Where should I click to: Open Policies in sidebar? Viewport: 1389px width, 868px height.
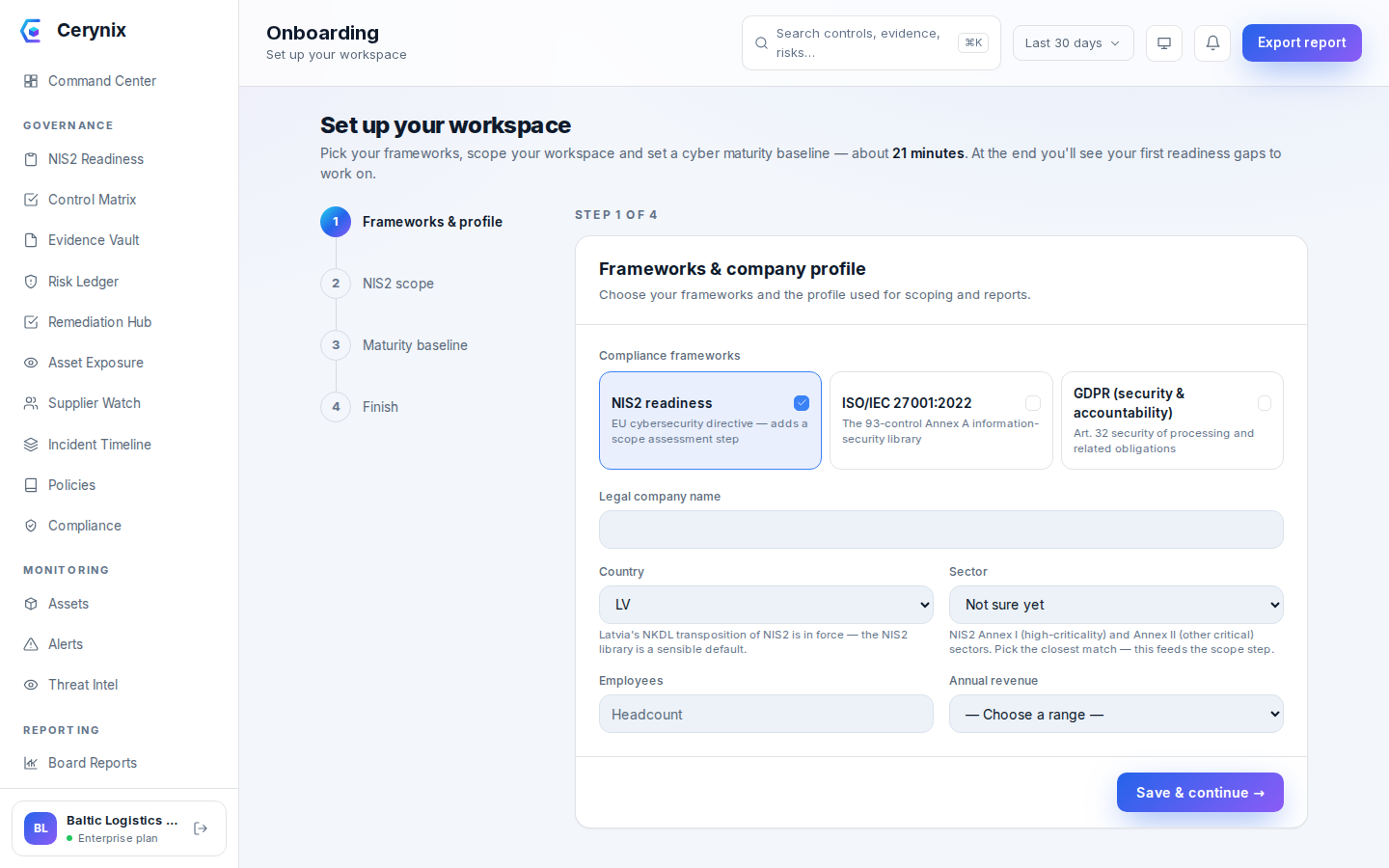(x=120, y=485)
